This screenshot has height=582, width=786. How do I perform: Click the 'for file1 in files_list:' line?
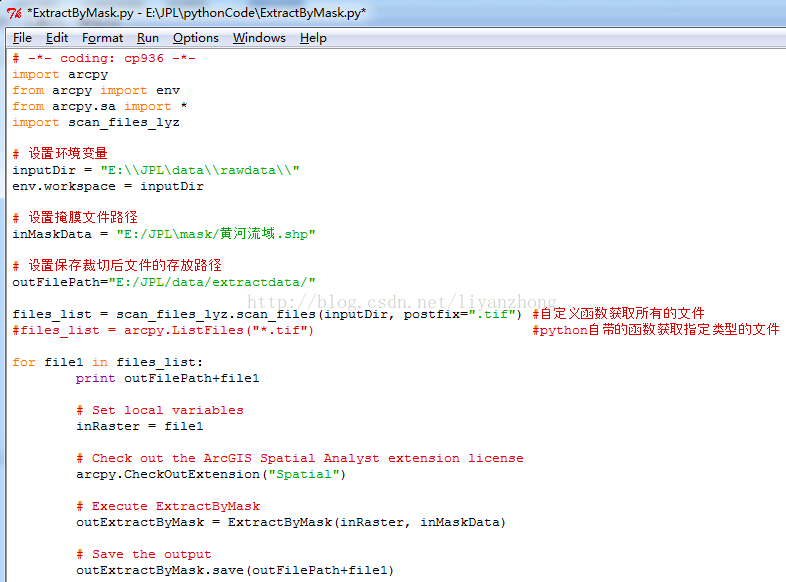point(108,362)
